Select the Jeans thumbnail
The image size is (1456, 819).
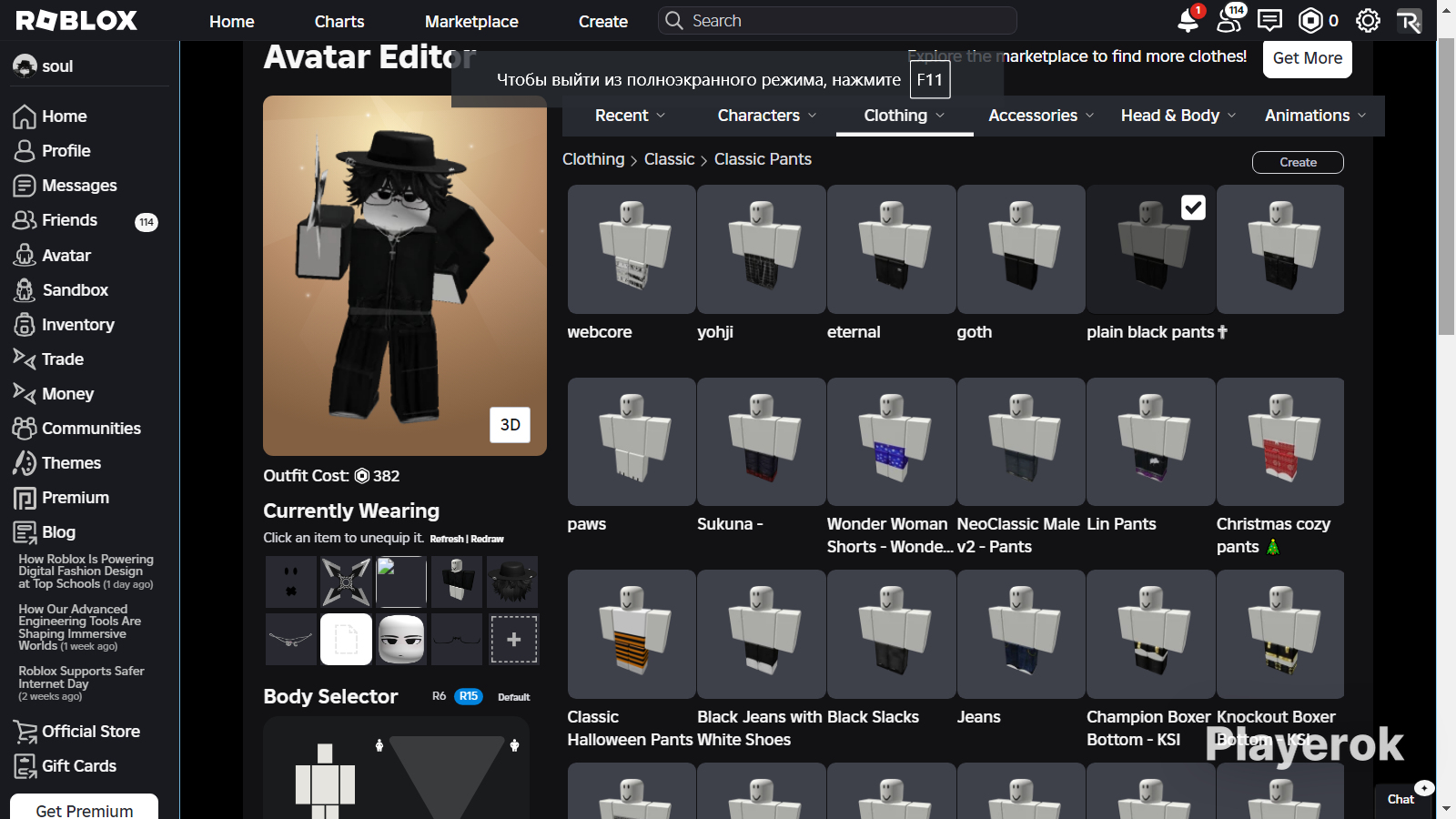pyautogui.click(x=1021, y=634)
